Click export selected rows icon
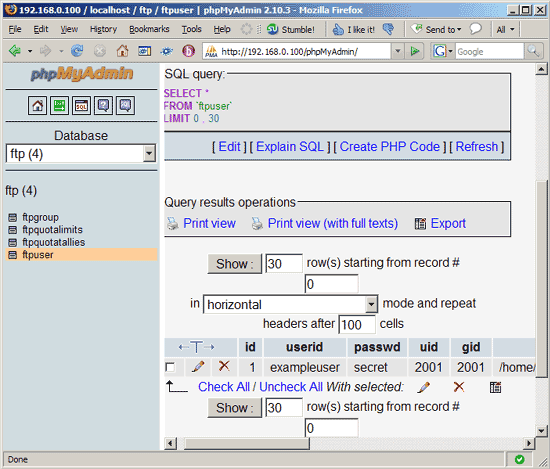This screenshot has height=469, width=550. click(495, 387)
